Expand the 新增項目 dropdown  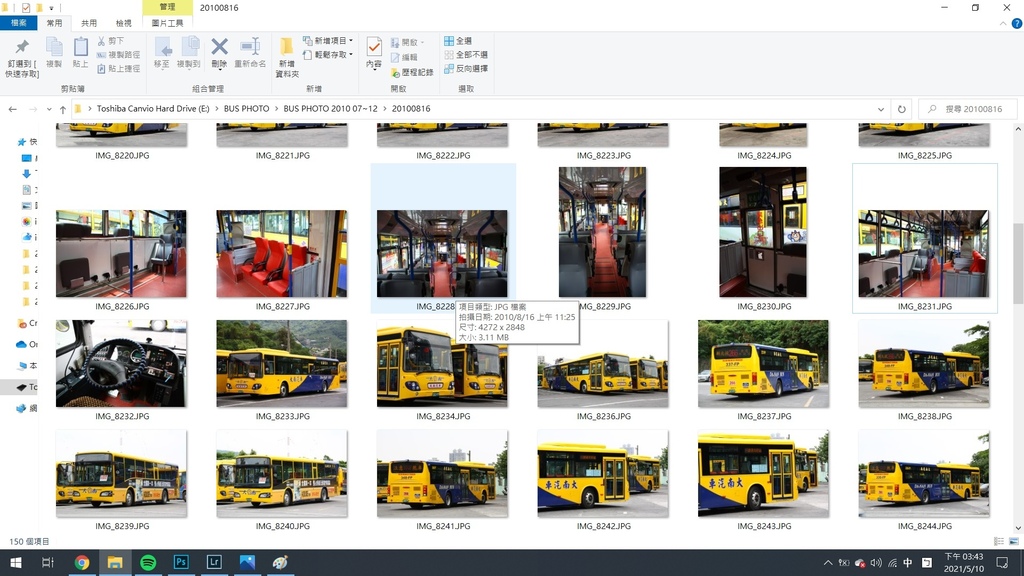[332, 41]
